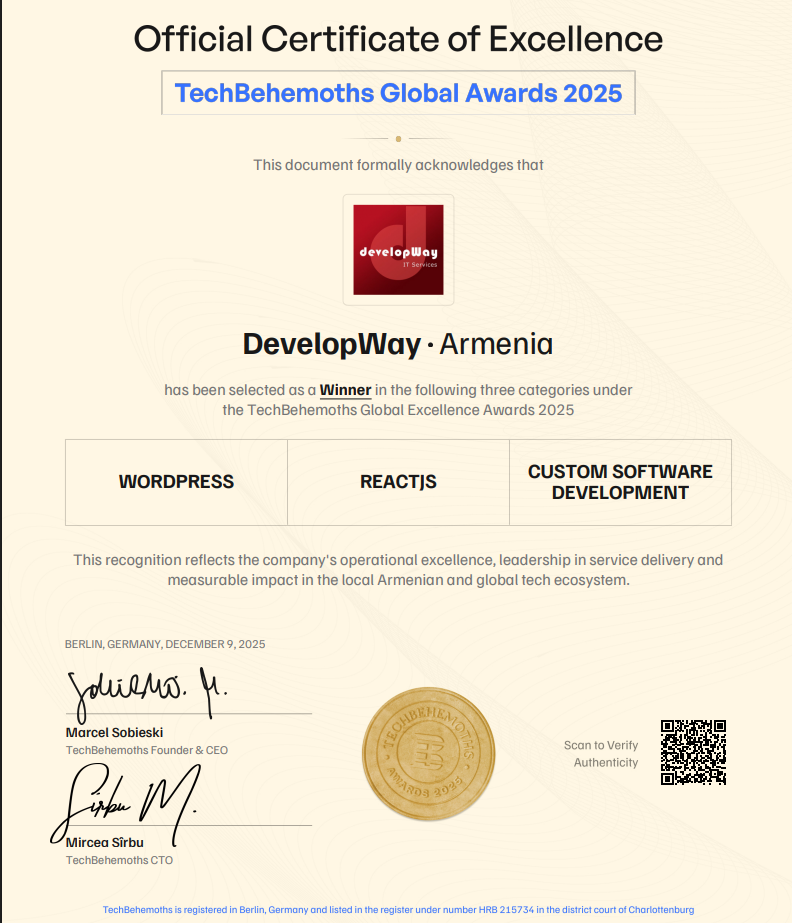The width and height of the screenshot is (792, 923).
Task: Click 'the TechBehemoths Global Excellence Awards 2025' line
Action: tap(398, 410)
